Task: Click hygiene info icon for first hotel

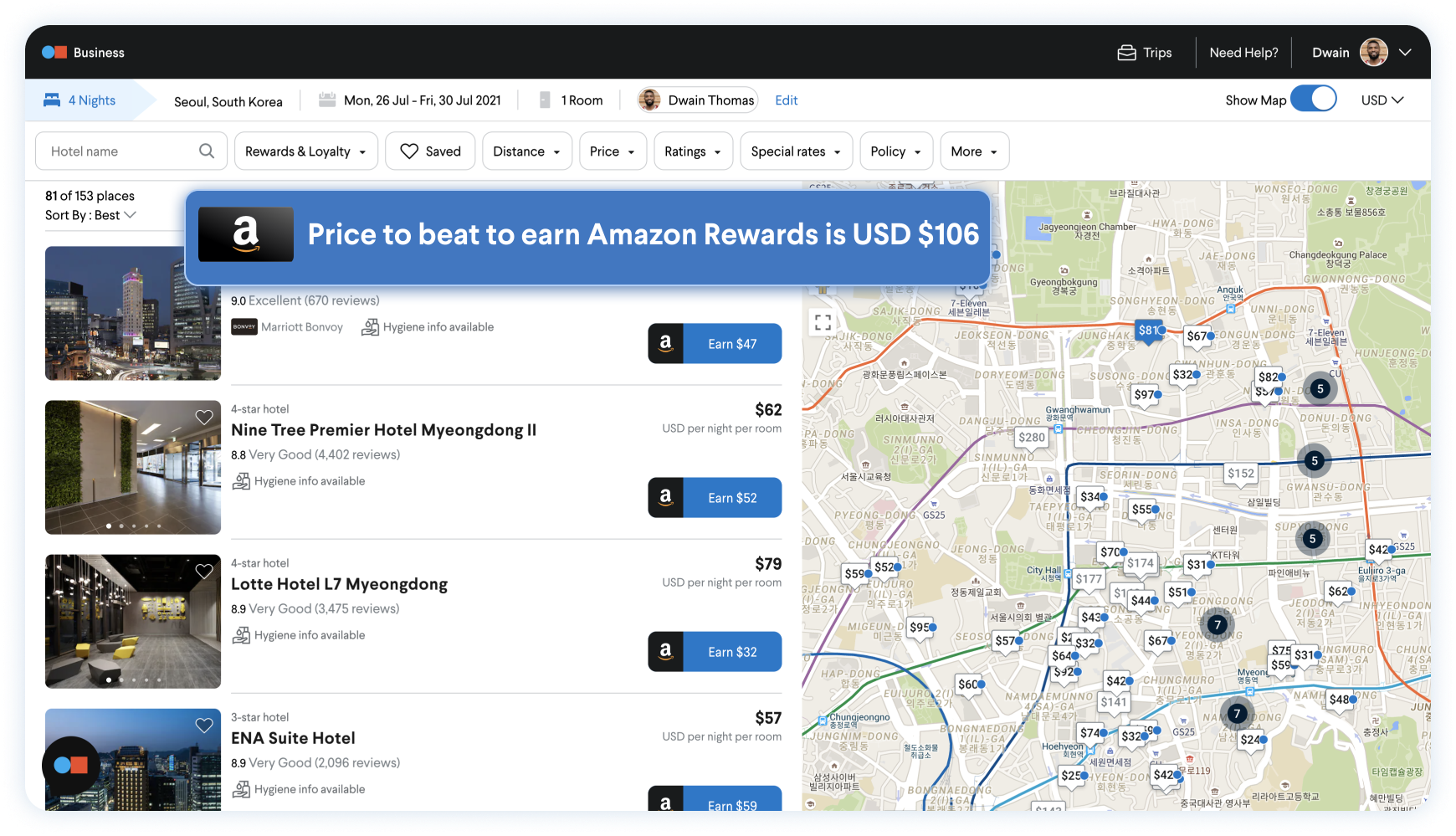Action: click(x=370, y=326)
